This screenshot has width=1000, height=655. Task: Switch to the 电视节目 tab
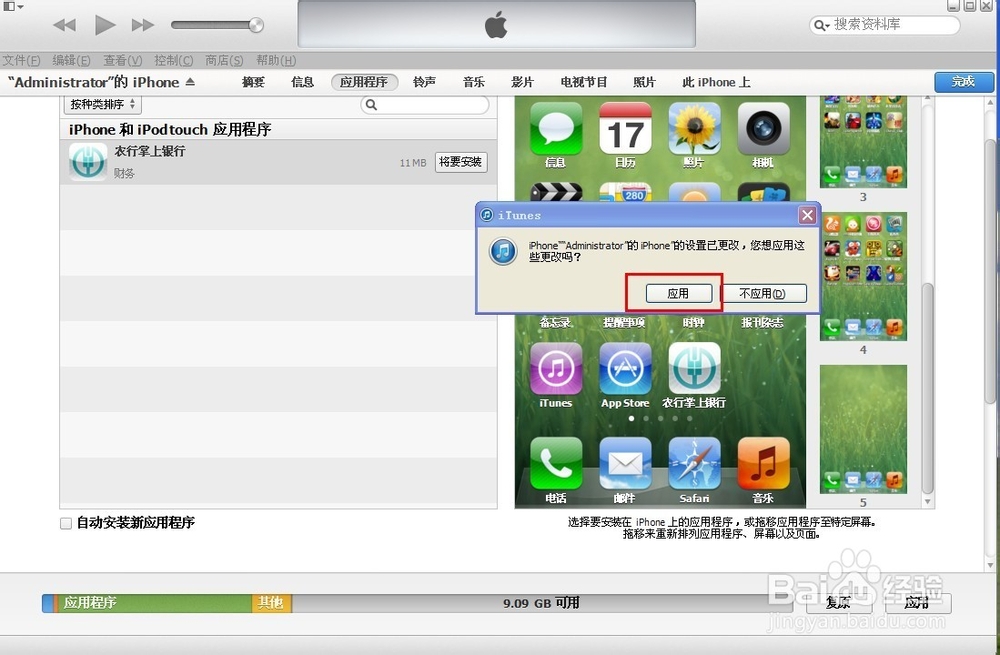pyautogui.click(x=584, y=82)
